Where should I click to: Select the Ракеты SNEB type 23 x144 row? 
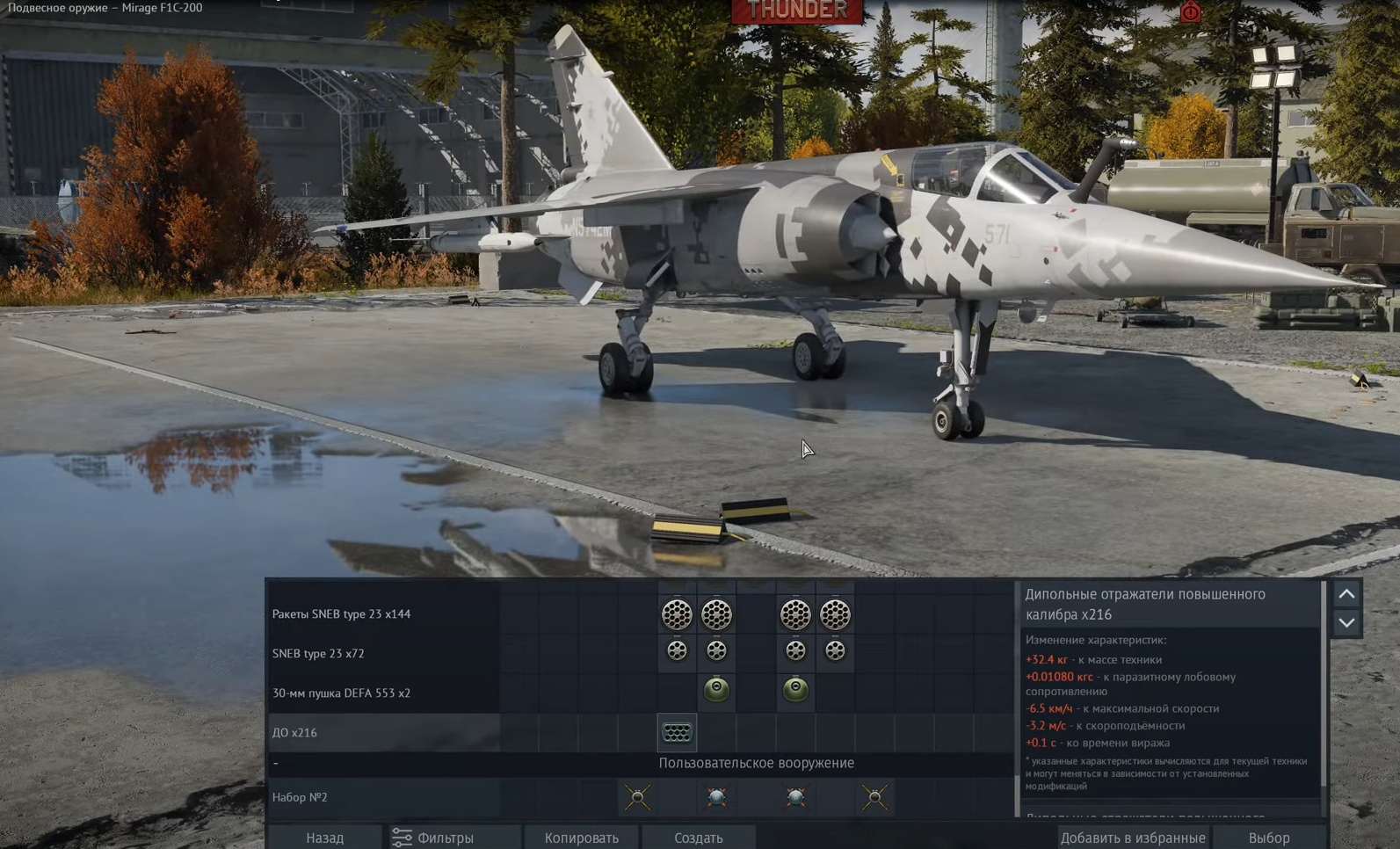click(641, 614)
